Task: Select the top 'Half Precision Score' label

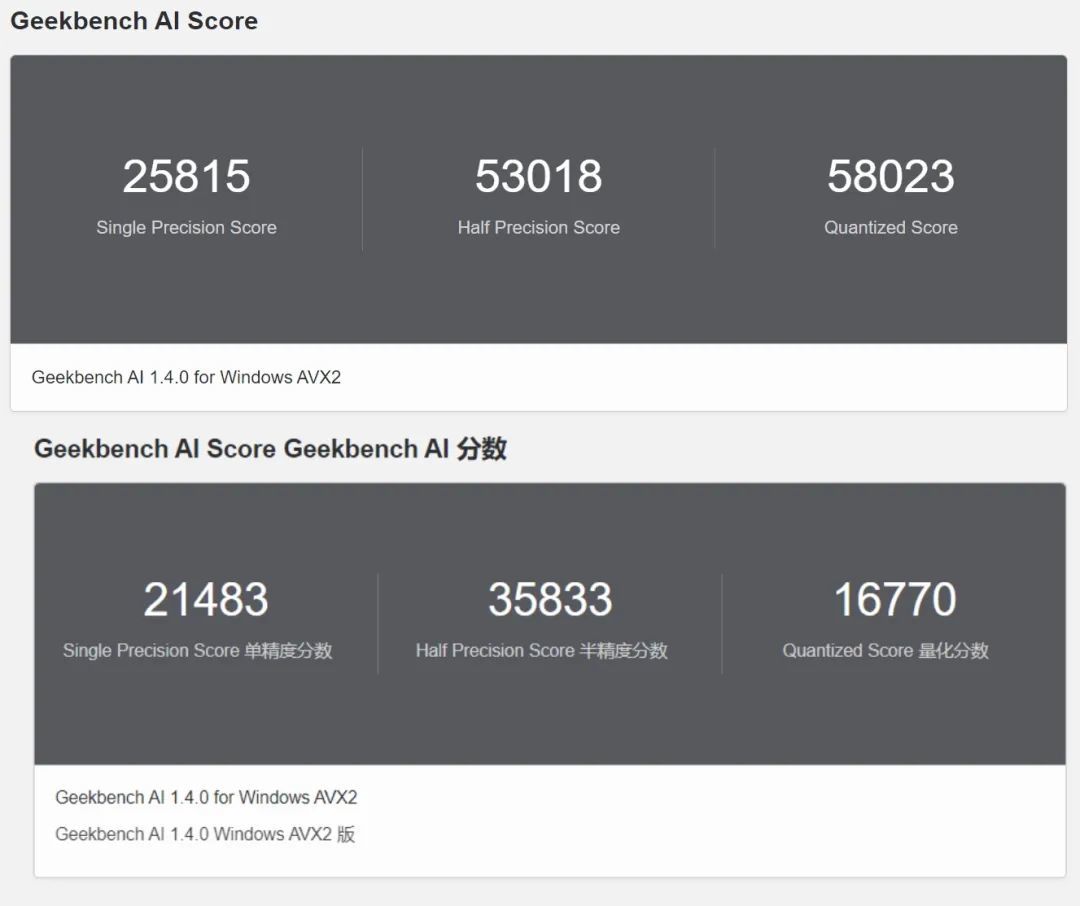Action: pyautogui.click(x=539, y=227)
